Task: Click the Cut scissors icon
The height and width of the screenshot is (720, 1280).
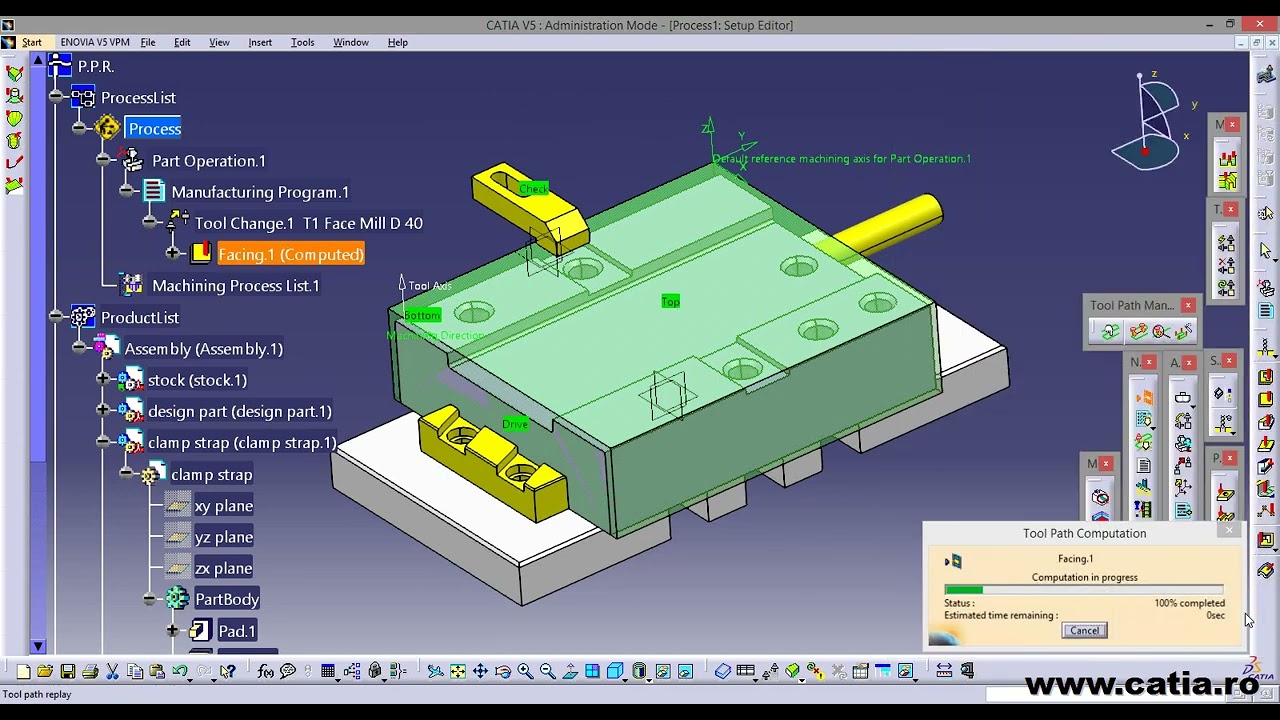Action: [x=112, y=672]
